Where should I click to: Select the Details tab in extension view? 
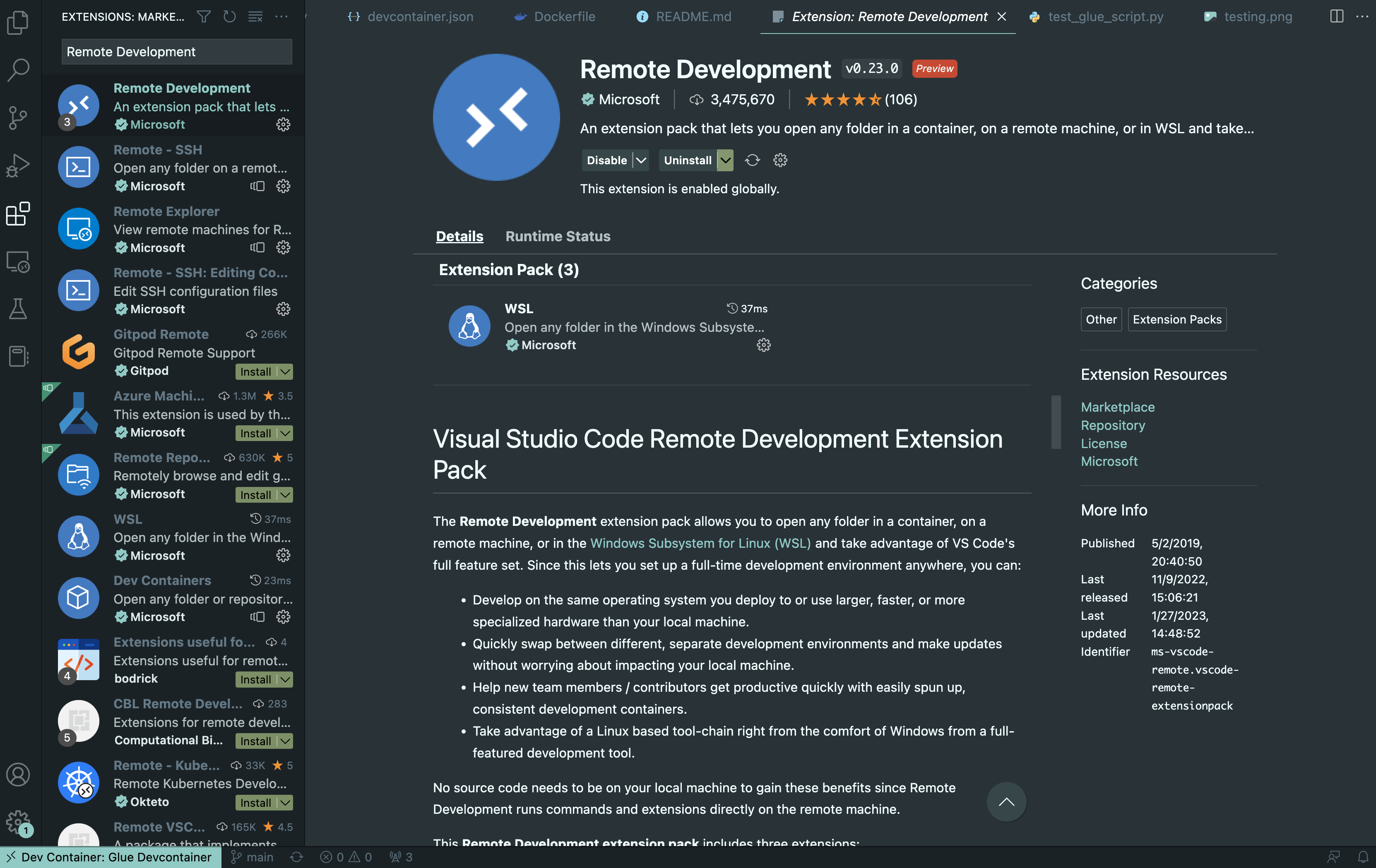click(x=459, y=235)
